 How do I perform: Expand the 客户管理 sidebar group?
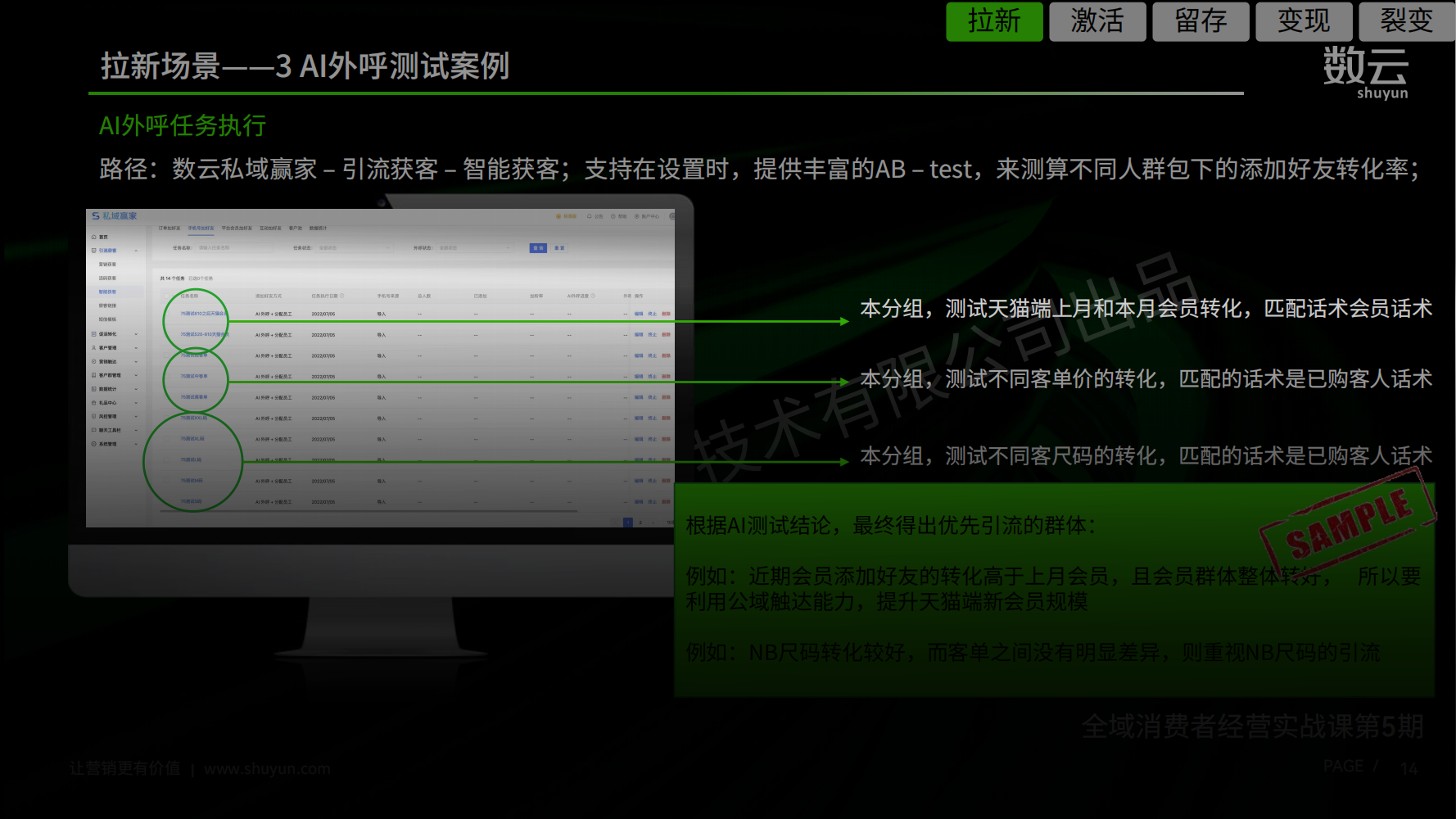coord(136,348)
